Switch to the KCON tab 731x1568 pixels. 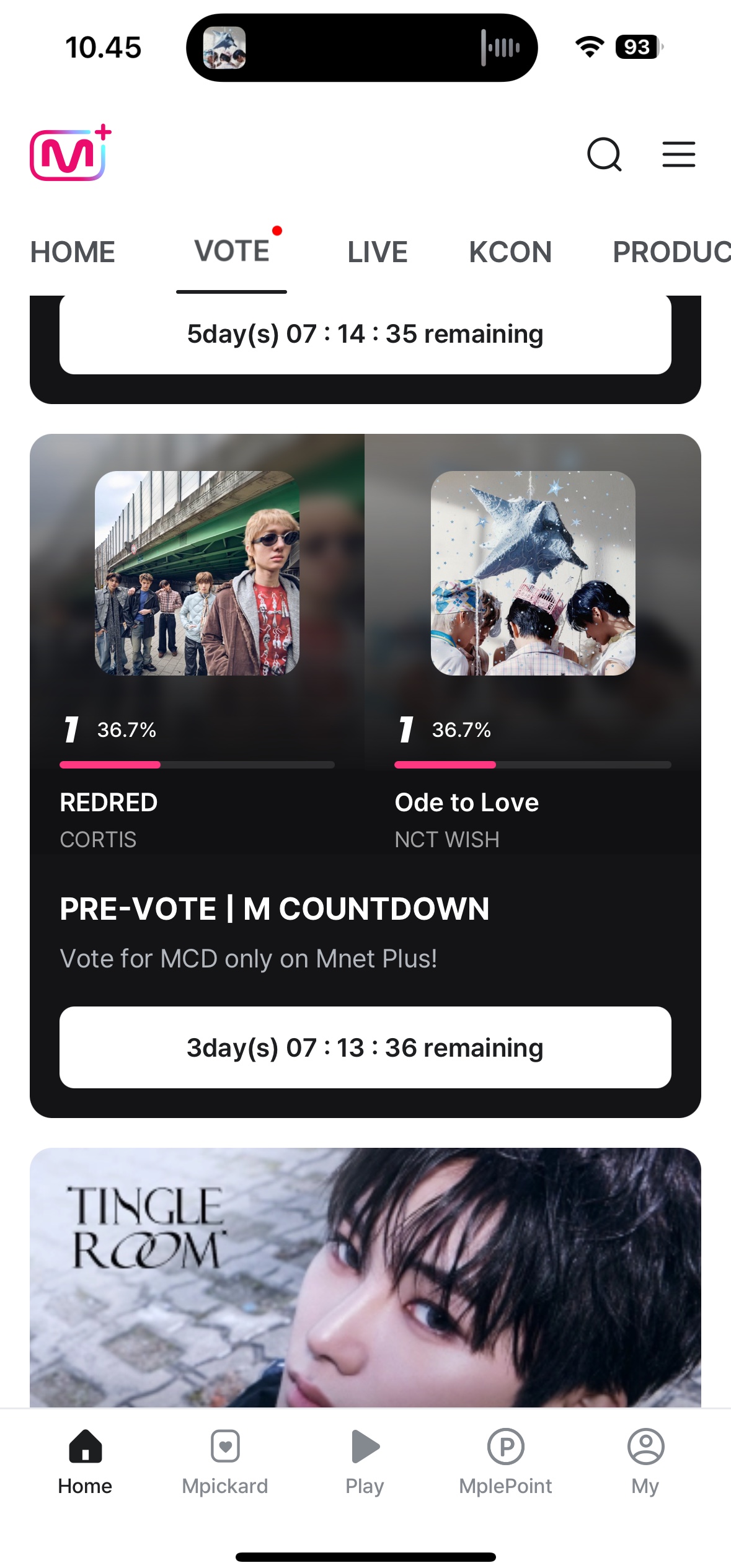(510, 252)
